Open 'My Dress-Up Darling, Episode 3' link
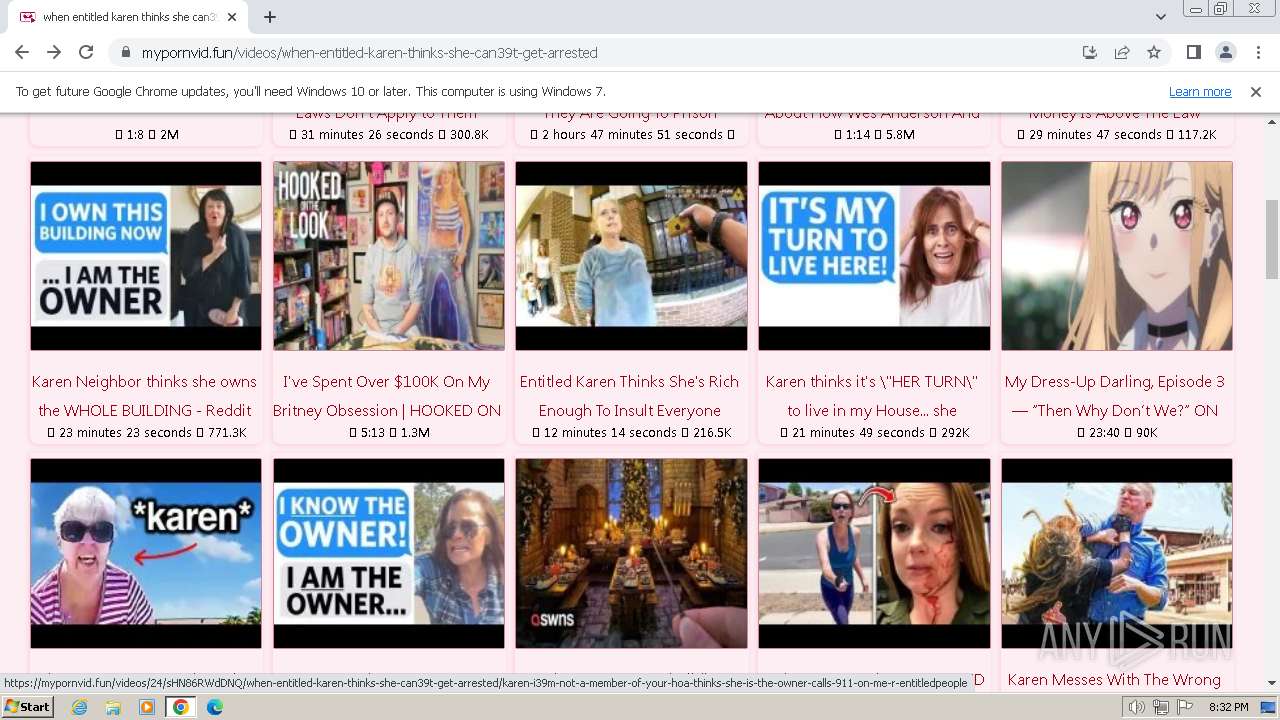The height and width of the screenshot is (720, 1280). coord(1115,396)
